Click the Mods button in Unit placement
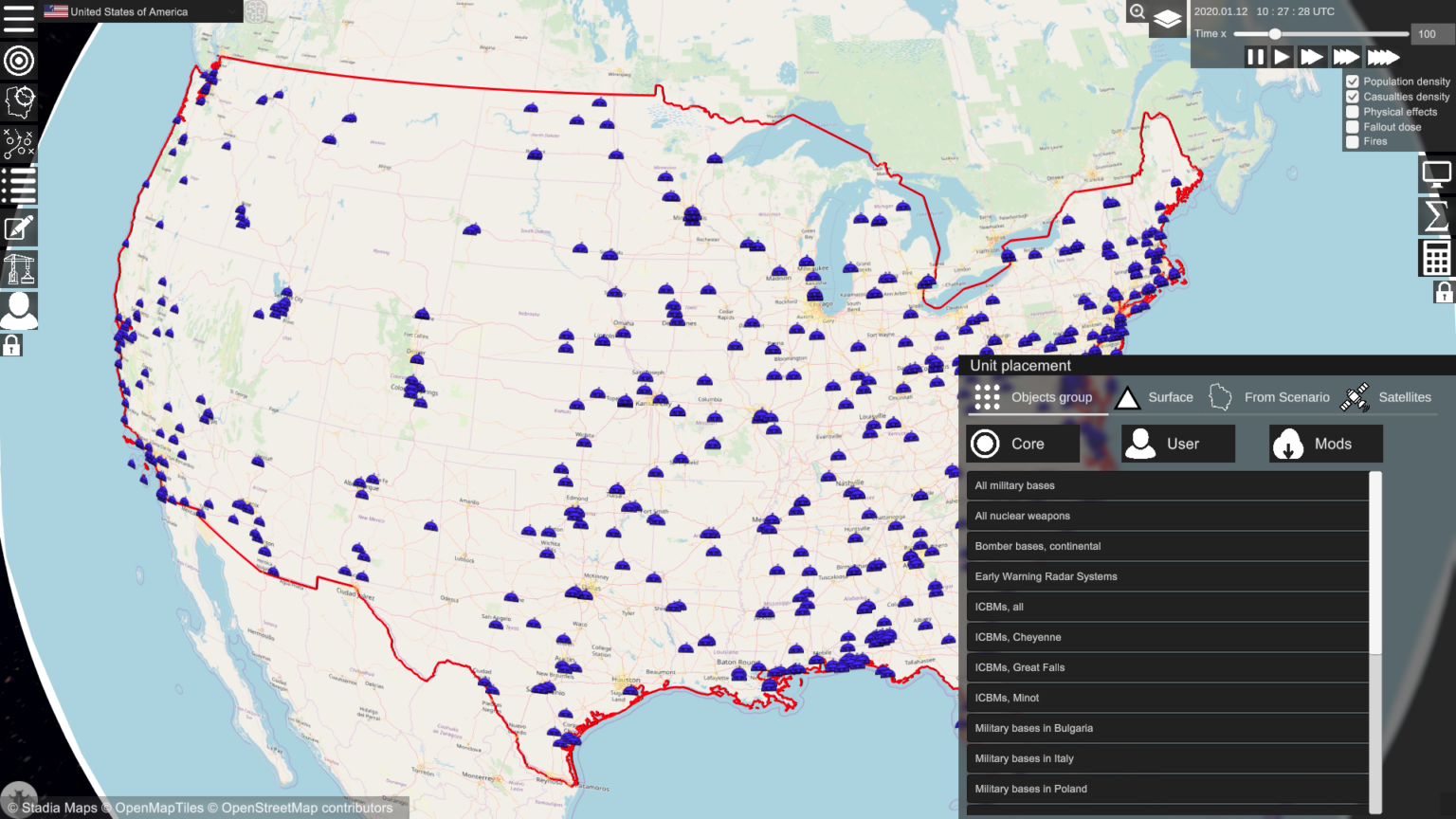The image size is (1456, 819). click(1325, 444)
